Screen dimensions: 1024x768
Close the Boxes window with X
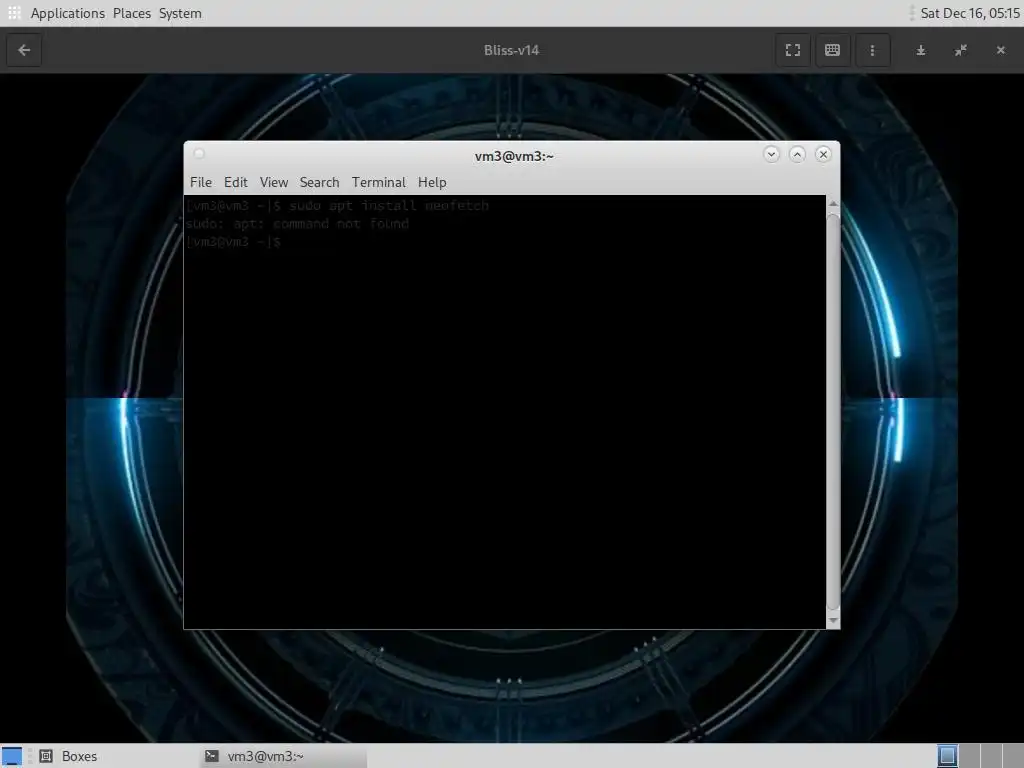(1000, 50)
